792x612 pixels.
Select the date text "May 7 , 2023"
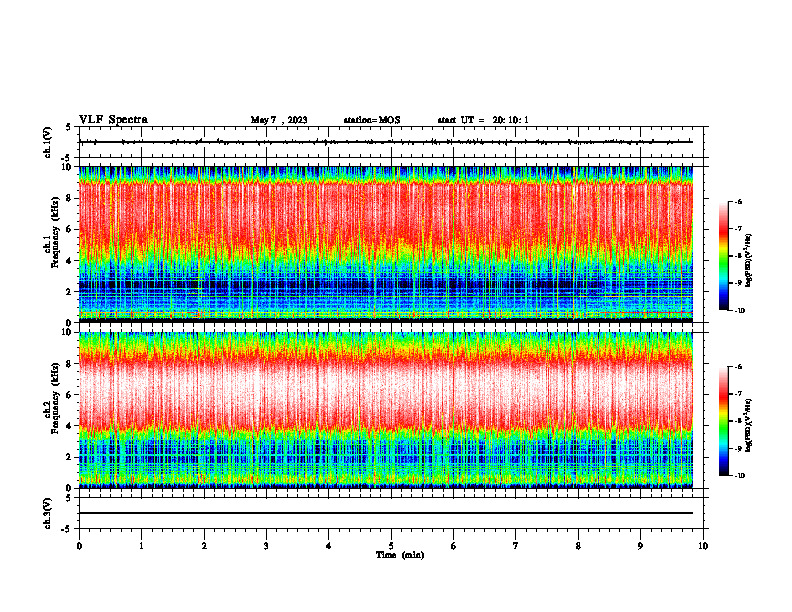pyautogui.click(x=279, y=120)
